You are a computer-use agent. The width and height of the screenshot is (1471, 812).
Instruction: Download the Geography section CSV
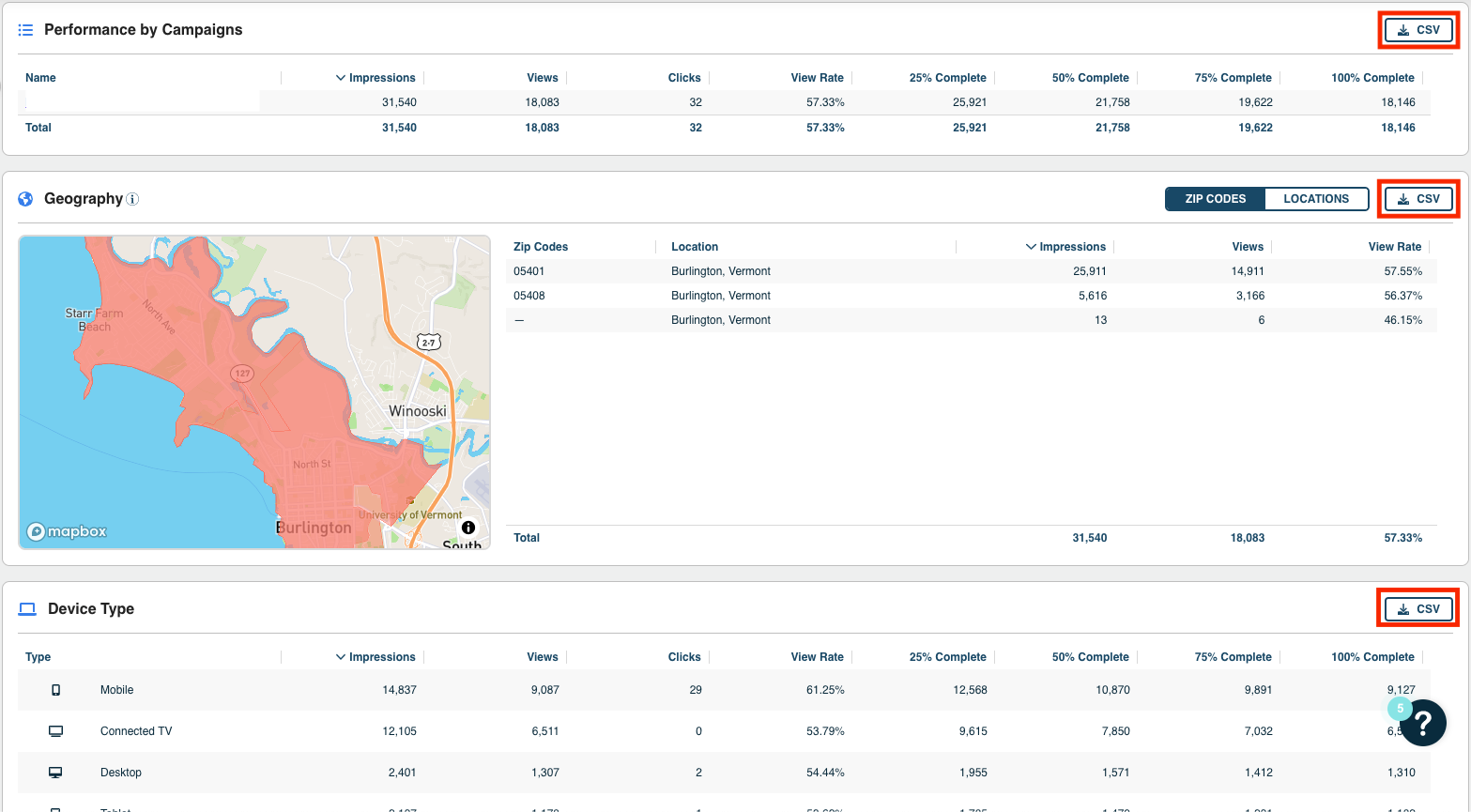pyautogui.click(x=1417, y=199)
